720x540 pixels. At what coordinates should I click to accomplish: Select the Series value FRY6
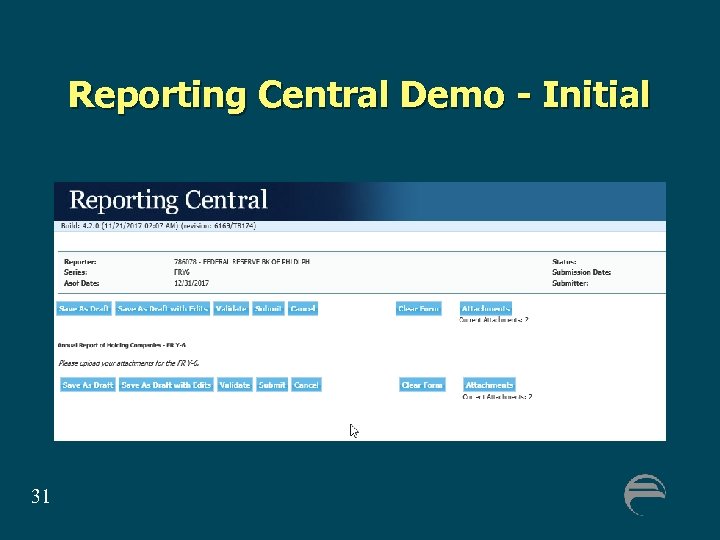(182, 272)
